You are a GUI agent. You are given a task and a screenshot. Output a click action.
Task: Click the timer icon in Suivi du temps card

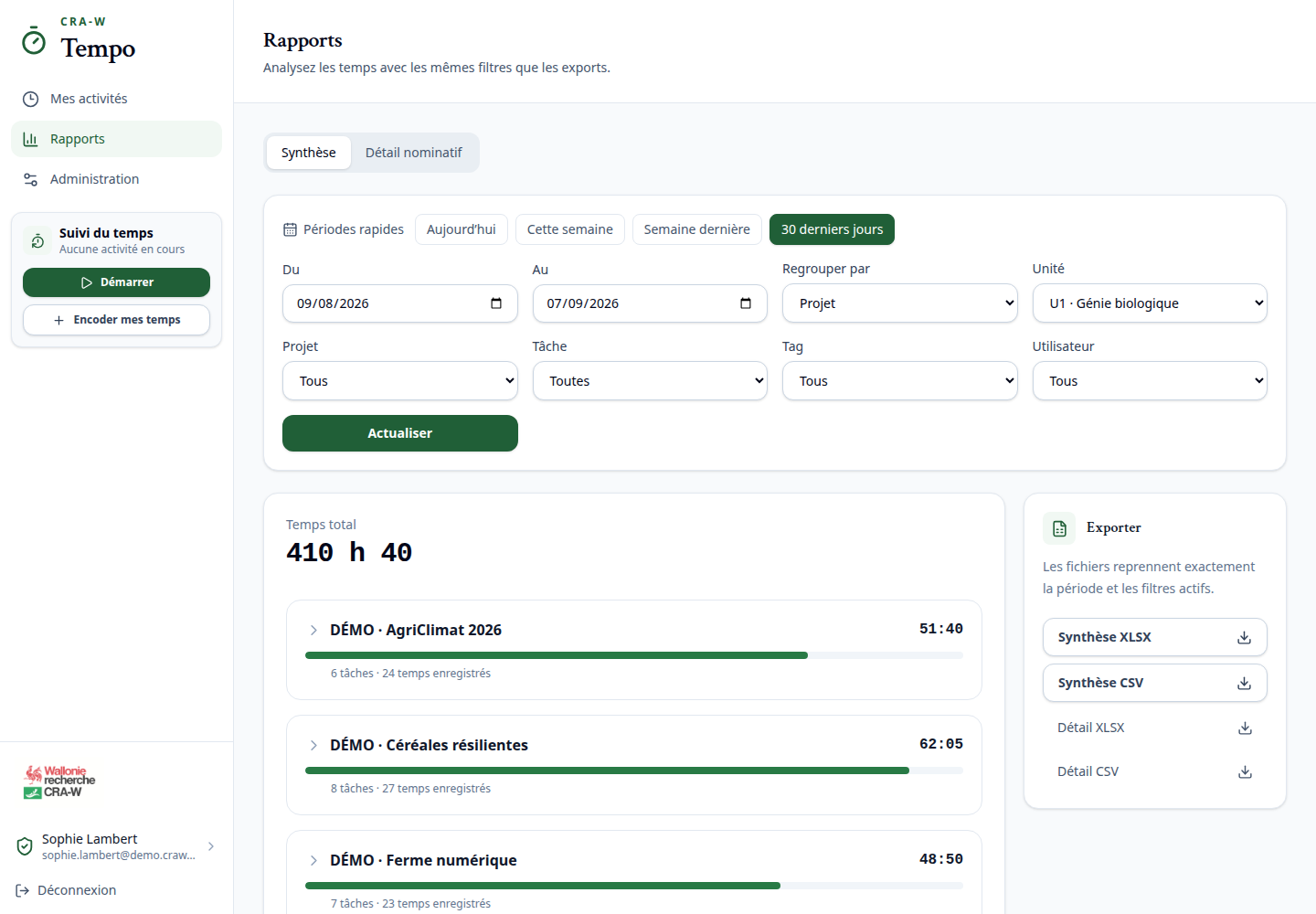point(37,240)
